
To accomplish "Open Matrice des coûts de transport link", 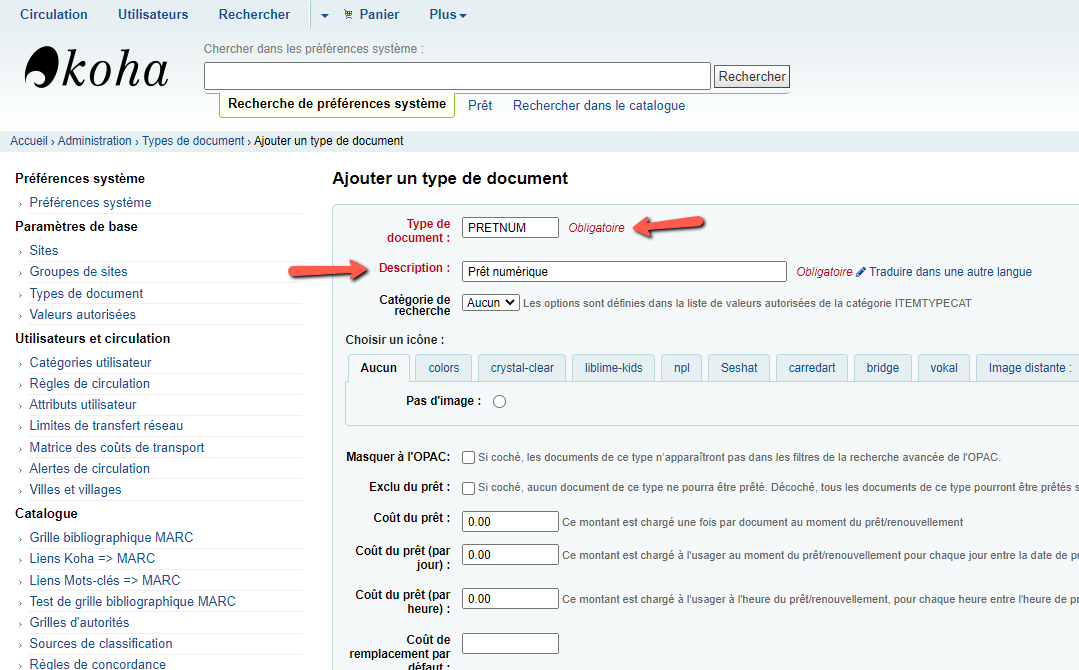I will tap(117, 448).
